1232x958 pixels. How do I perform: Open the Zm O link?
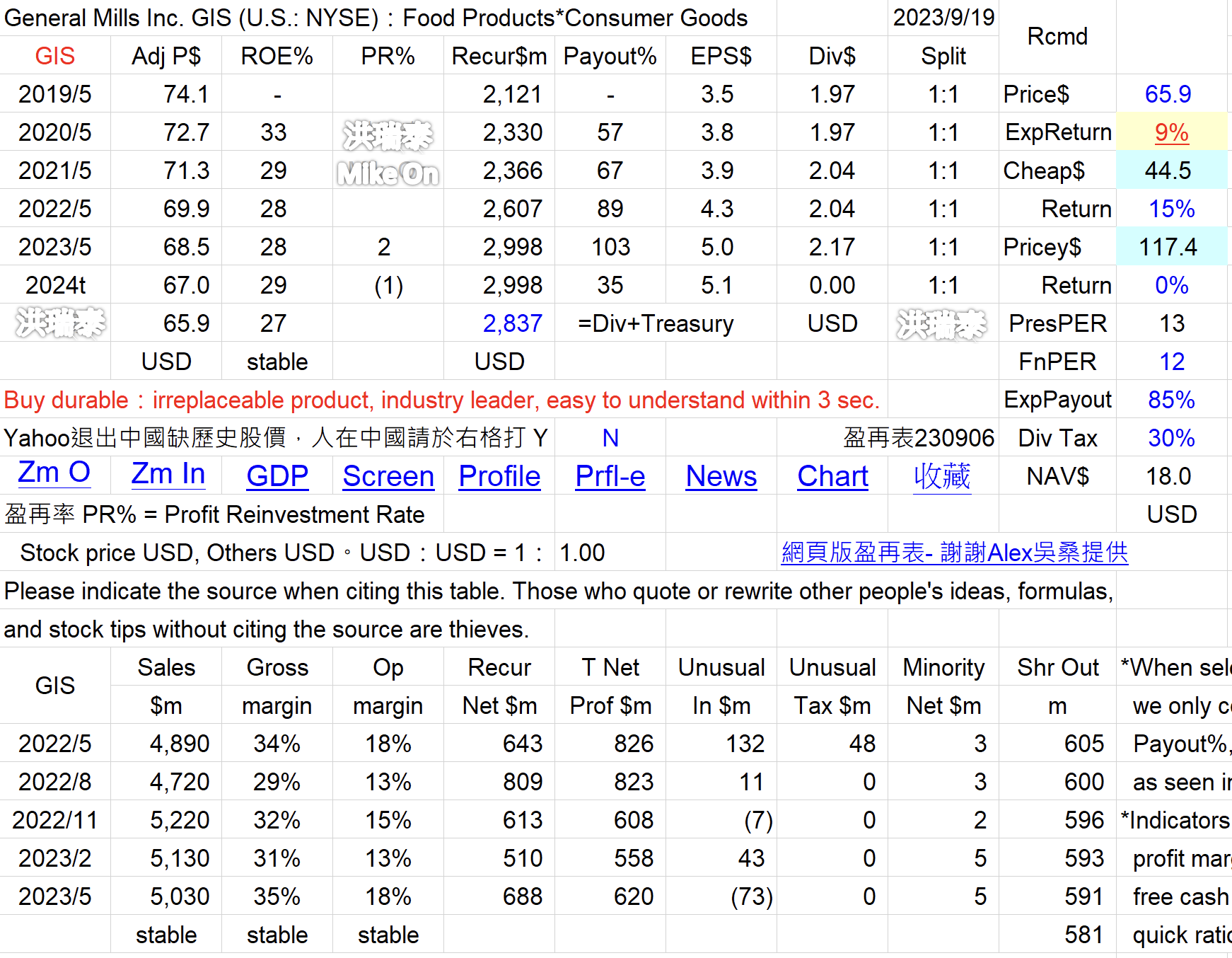54,473
